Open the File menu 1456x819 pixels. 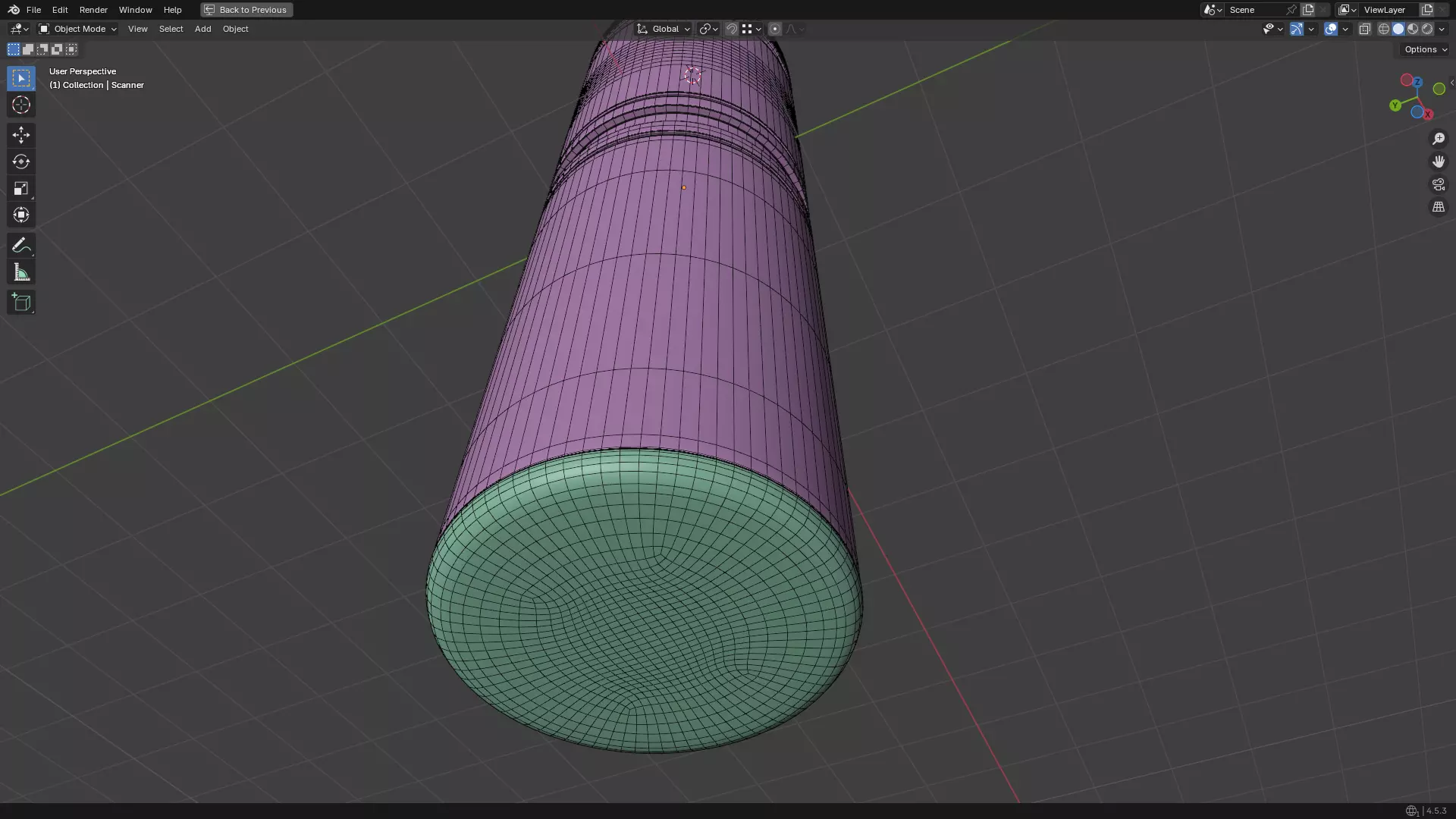pos(33,10)
